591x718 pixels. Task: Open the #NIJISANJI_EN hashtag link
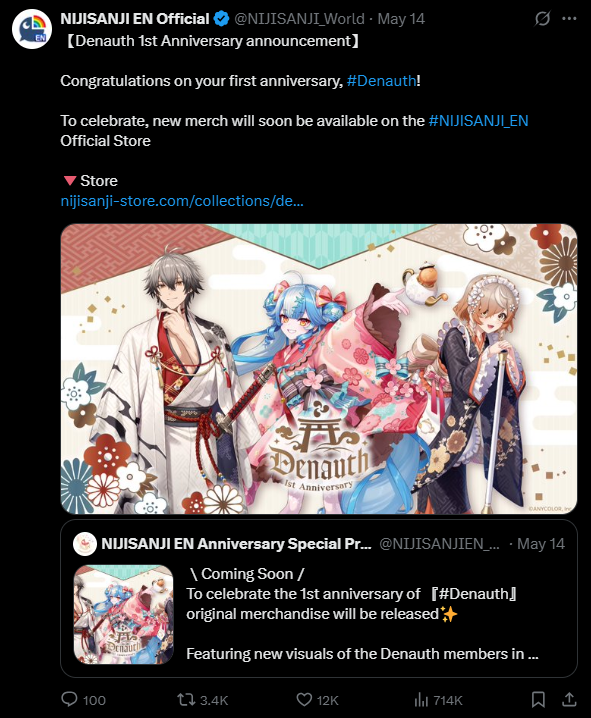tap(478, 121)
